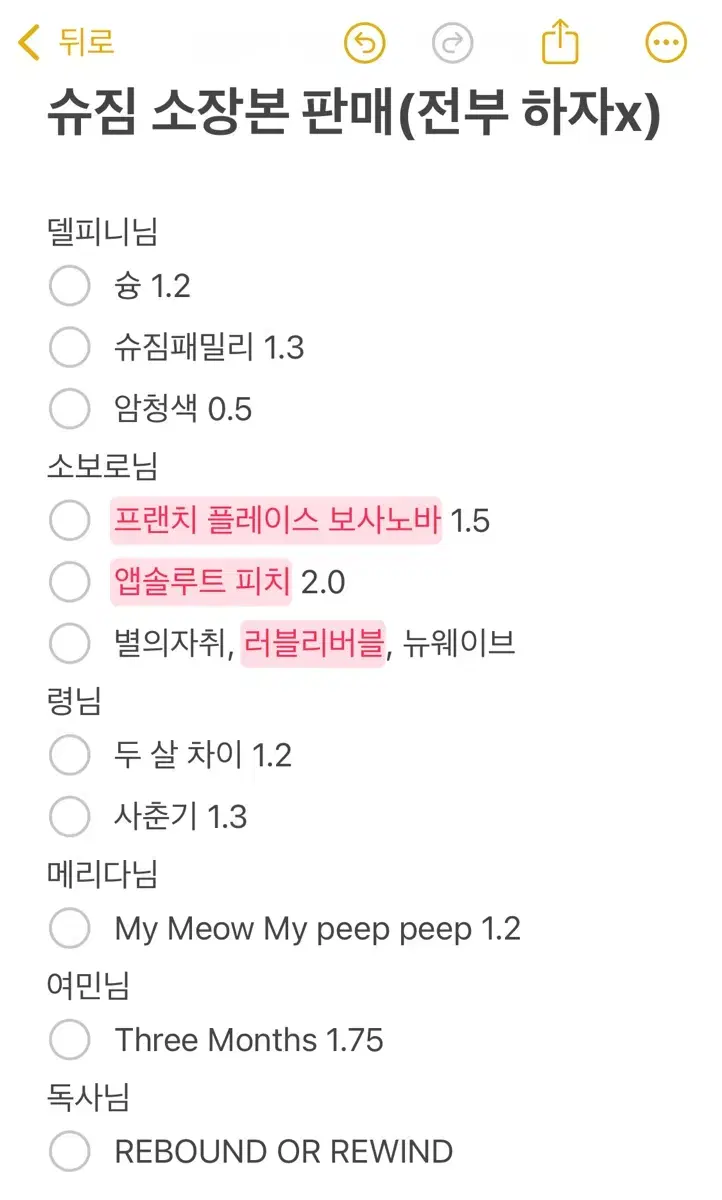
Task: Check off the 암청색 0.5 item
Action: pos(70,409)
